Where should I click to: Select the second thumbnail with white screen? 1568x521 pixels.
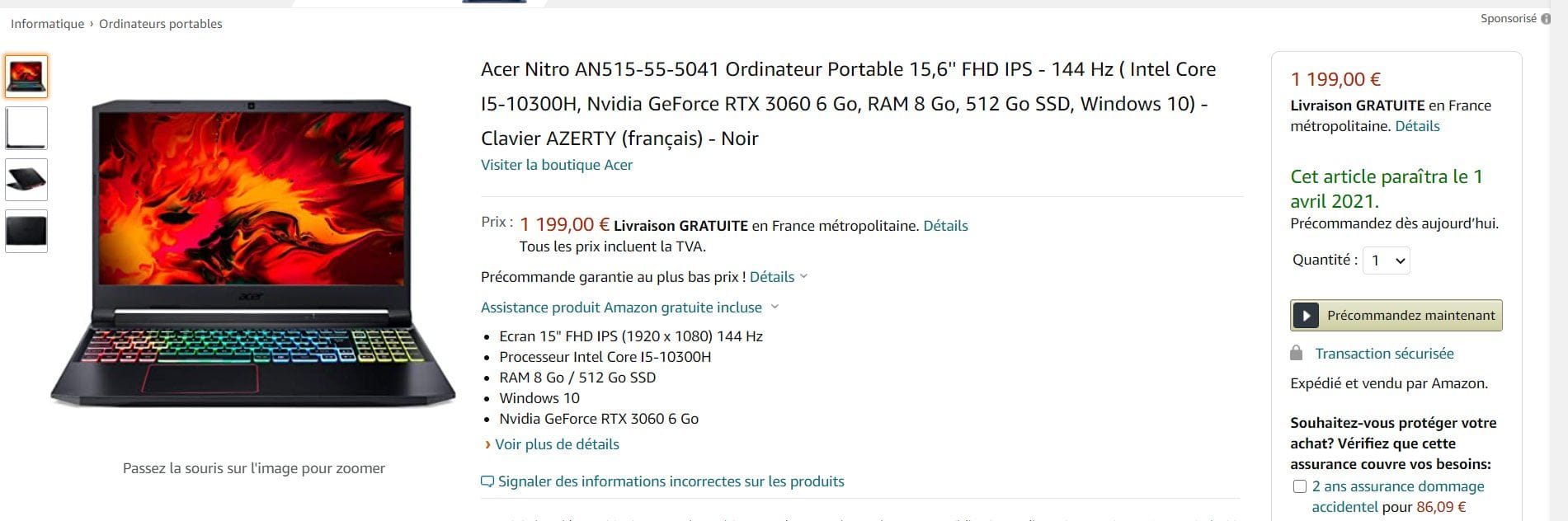[26, 128]
